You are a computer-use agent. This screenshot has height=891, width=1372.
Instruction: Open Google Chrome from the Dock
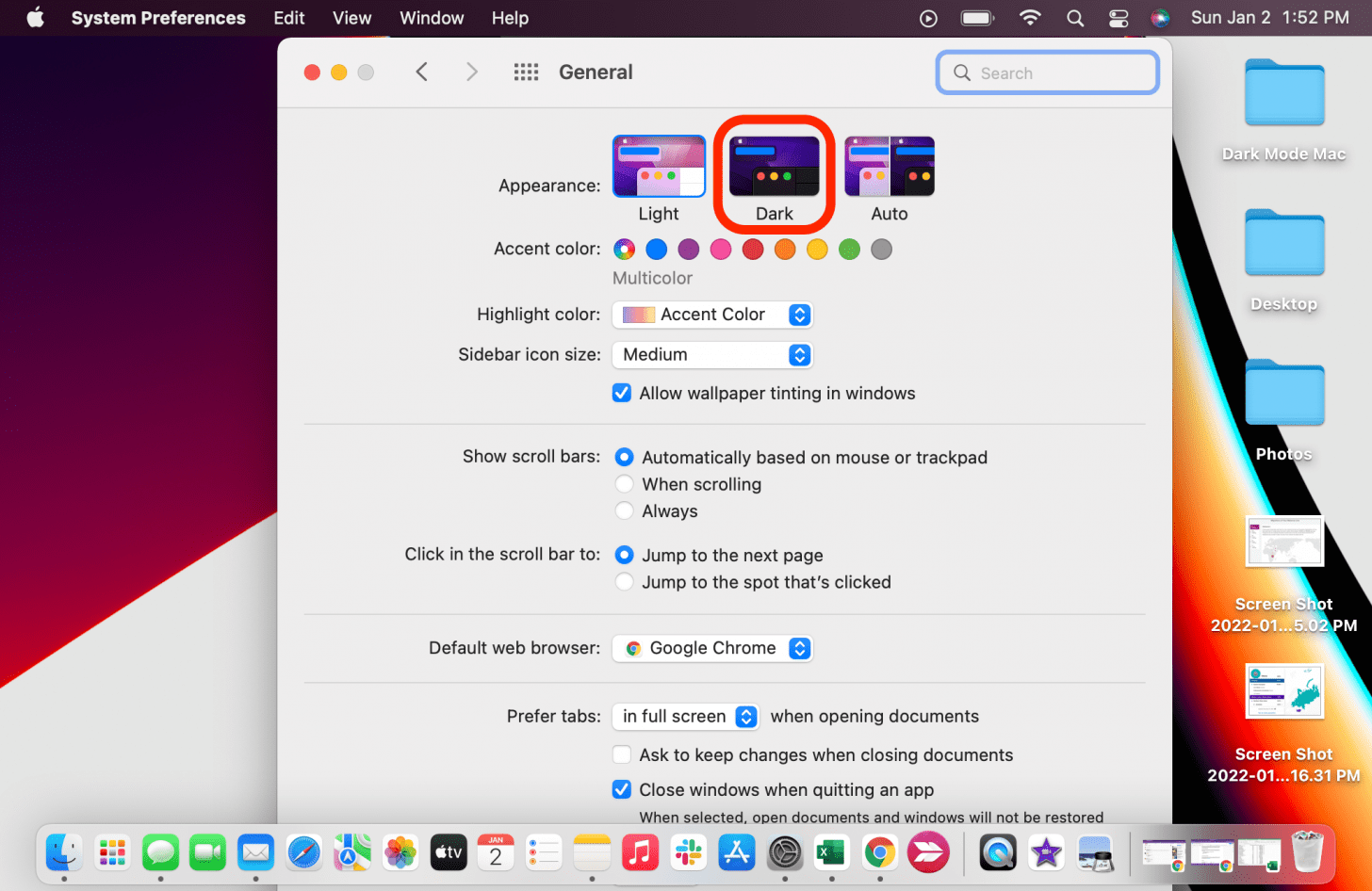tap(879, 852)
